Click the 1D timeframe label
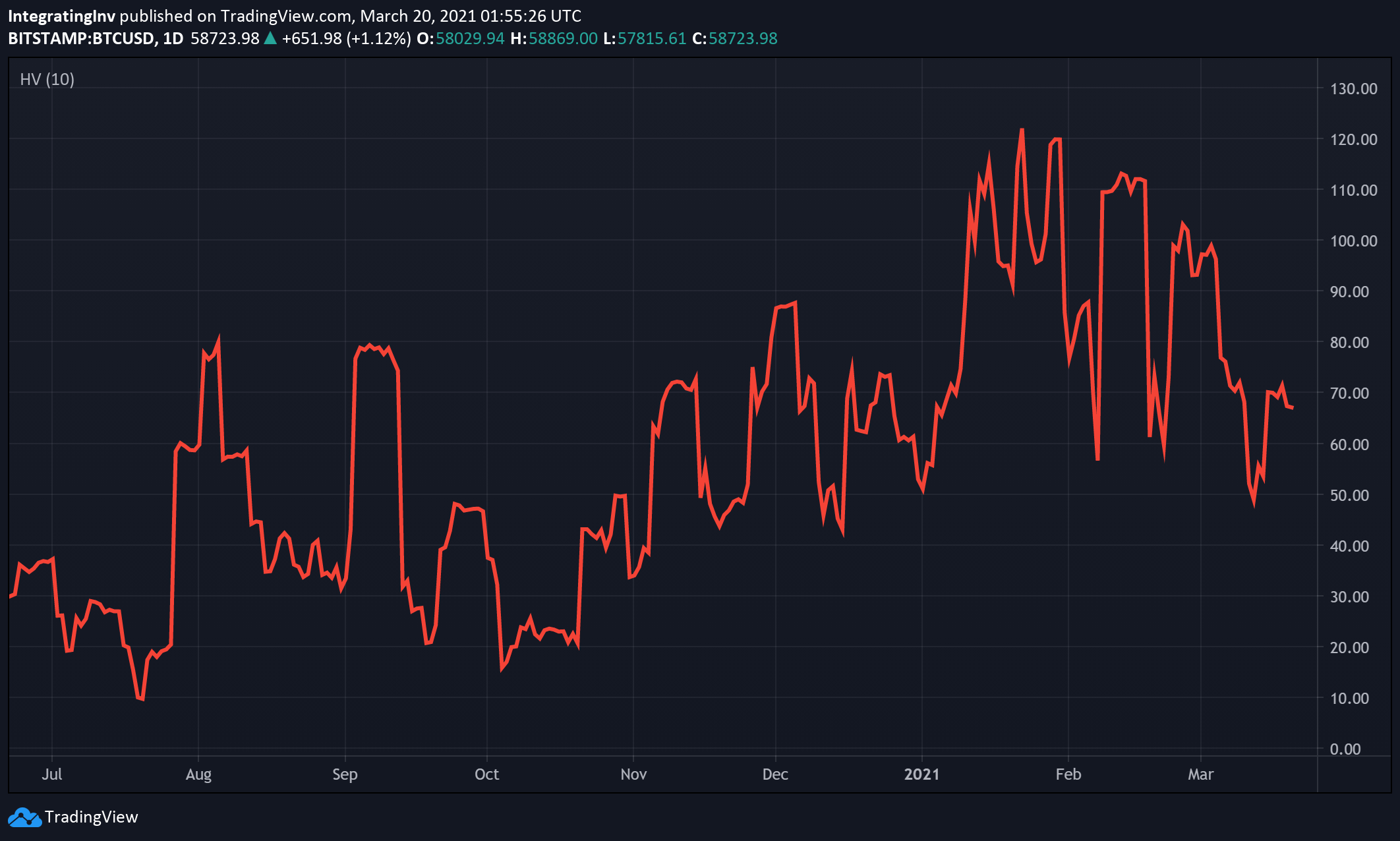Screen dimensions: 1400x841 pos(173,39)
